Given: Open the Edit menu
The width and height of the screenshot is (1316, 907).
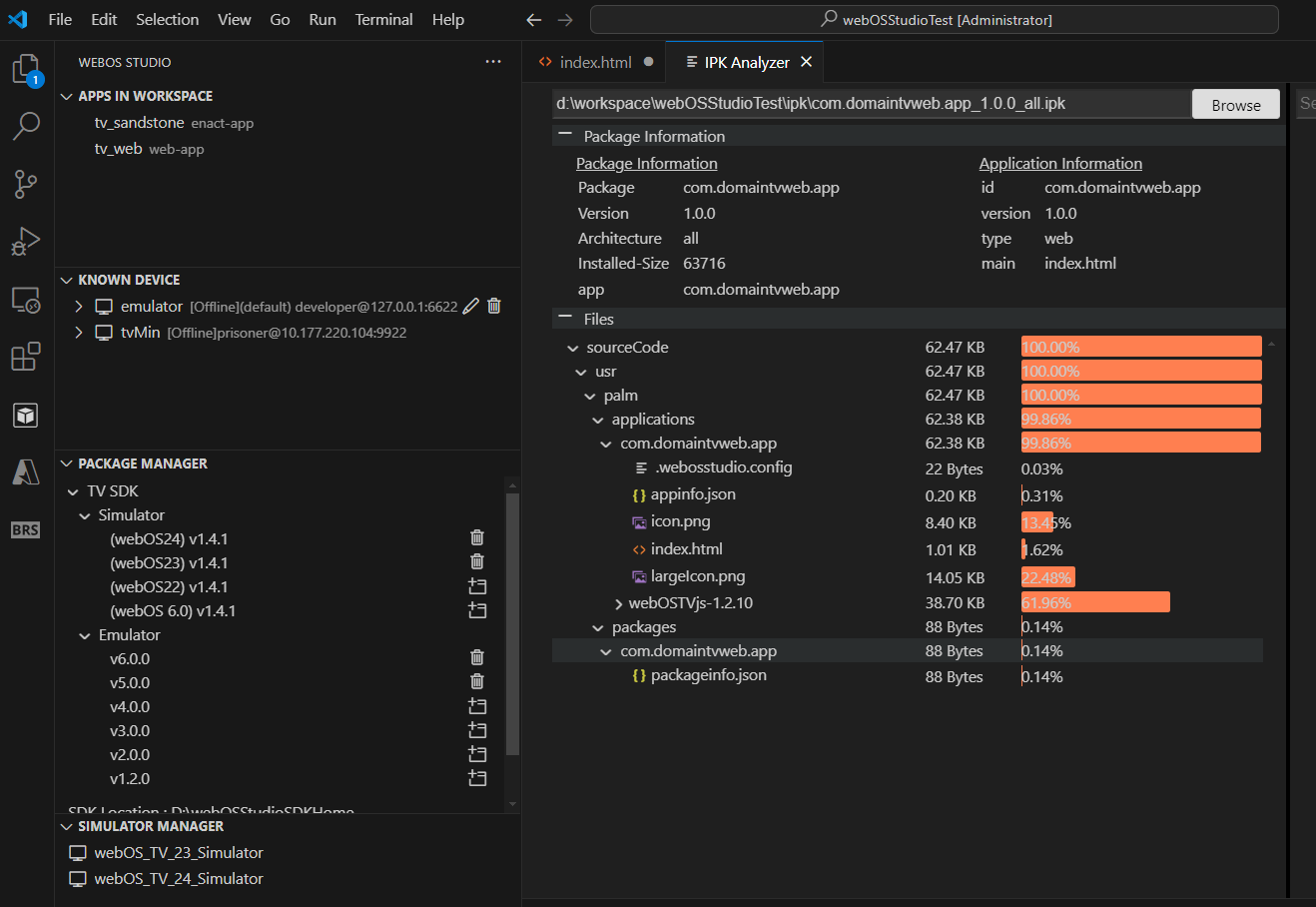Looking at the screenshot, I should pyautogui.click(x=104, y=20).
